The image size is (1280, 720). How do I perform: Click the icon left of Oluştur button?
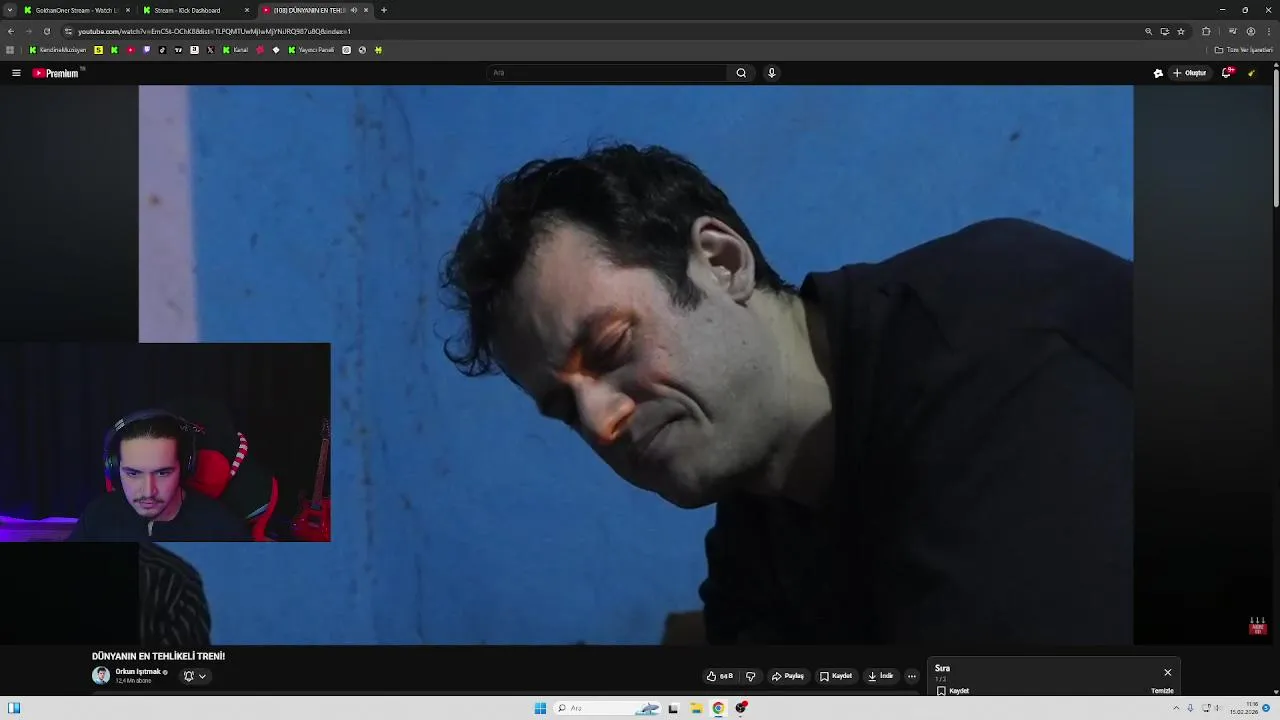tap(1158, 73)
